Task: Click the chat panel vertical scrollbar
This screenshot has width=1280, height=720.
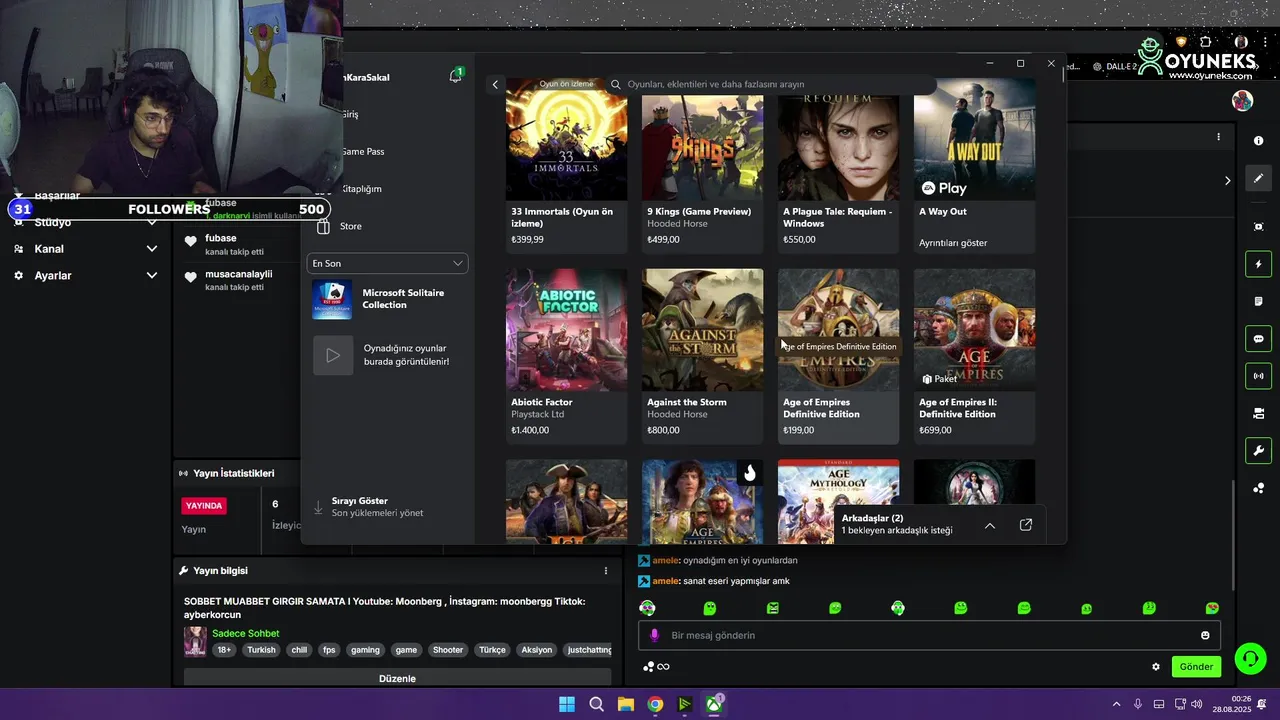Action: tap(1233, 535)
